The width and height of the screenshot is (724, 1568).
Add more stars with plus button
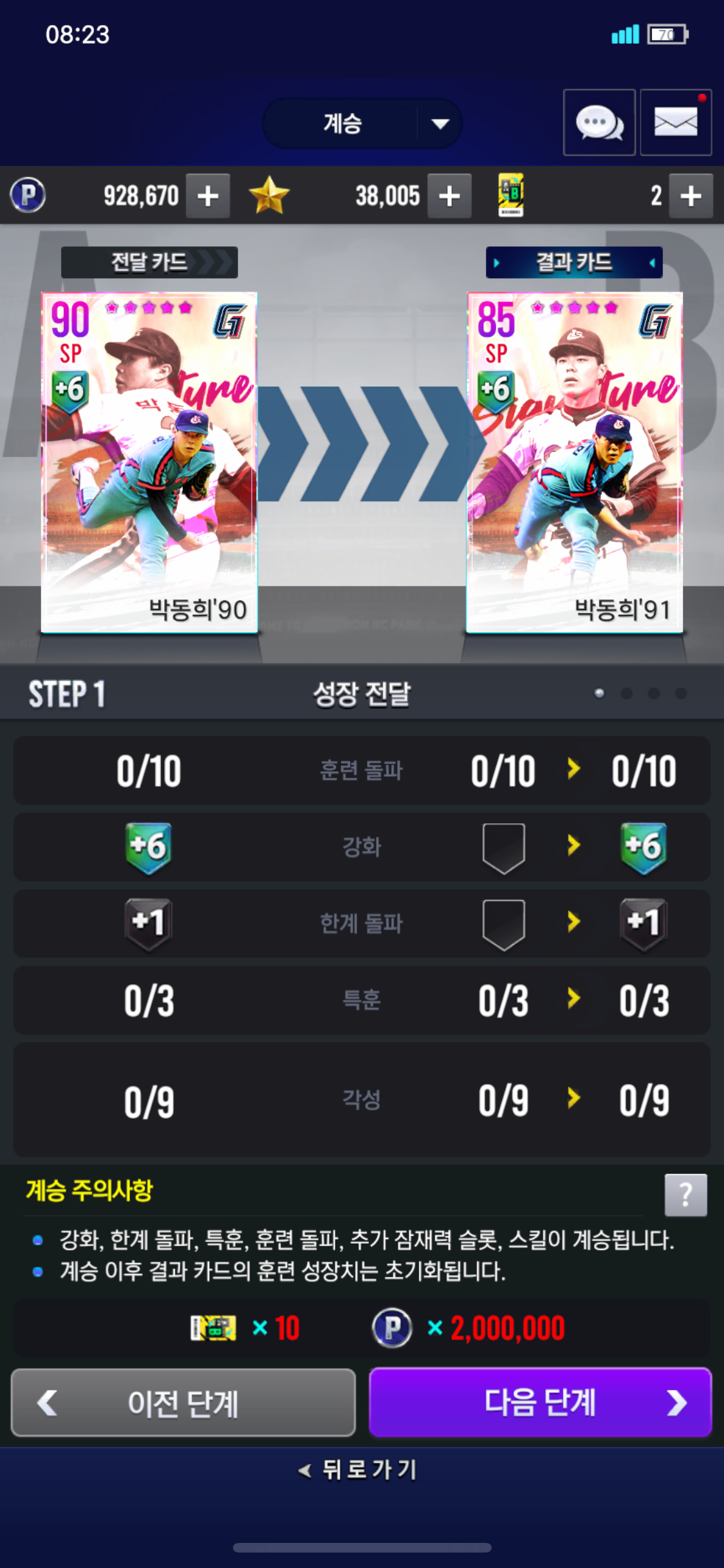pyautogui.click(x=449, y=196)
